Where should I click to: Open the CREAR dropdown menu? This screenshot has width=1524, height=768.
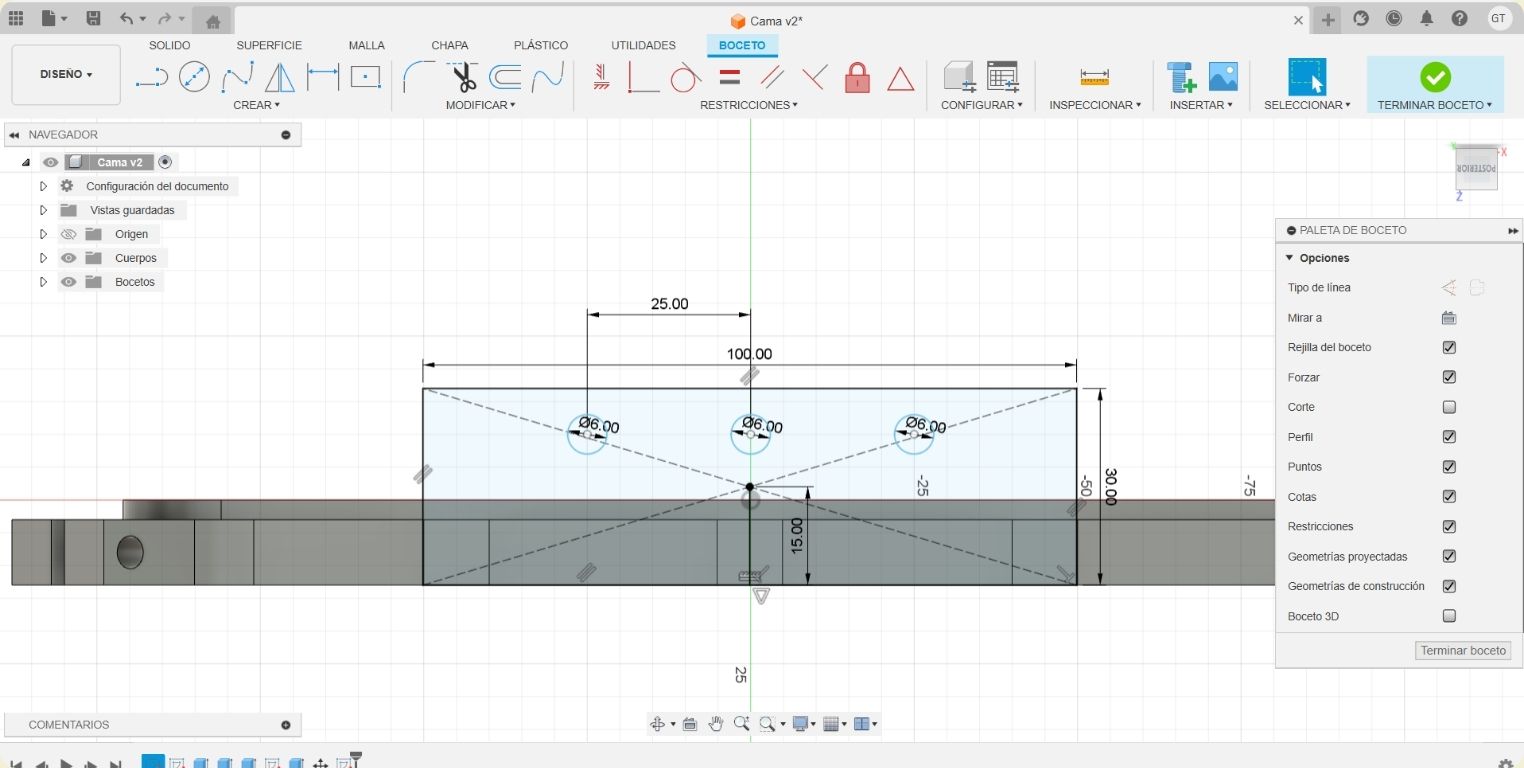click(256, 105)
